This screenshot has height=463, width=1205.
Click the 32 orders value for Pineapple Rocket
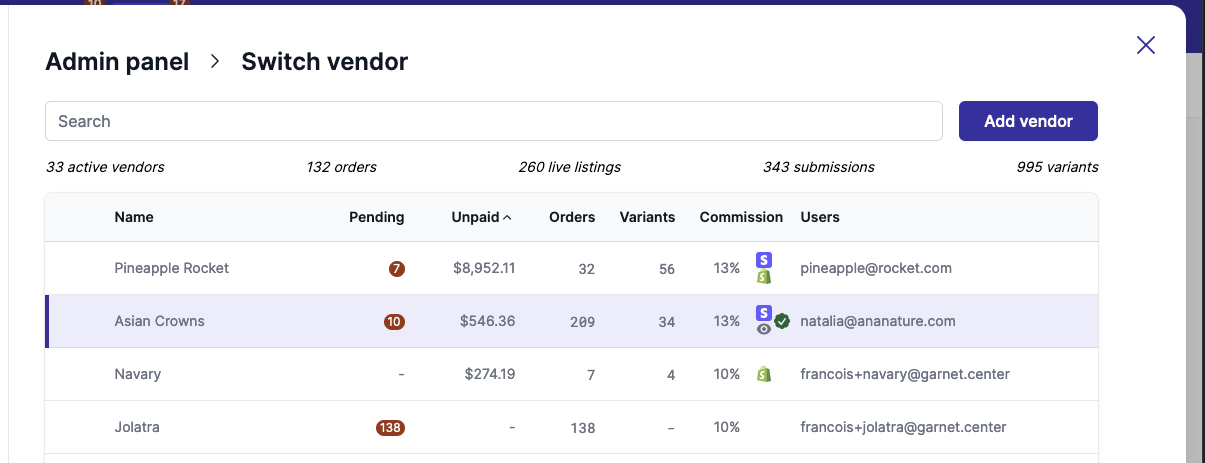(x=587, y=269)
